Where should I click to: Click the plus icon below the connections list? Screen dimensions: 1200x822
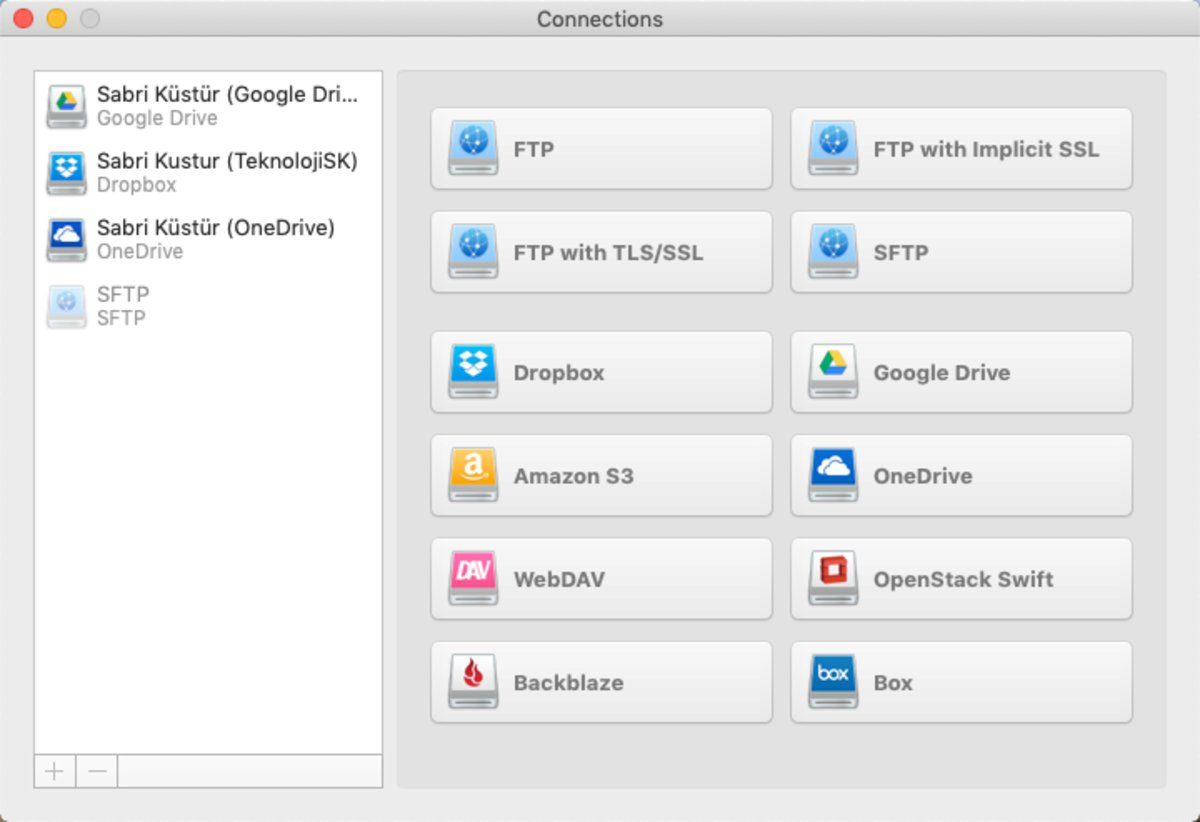(55, 771)
